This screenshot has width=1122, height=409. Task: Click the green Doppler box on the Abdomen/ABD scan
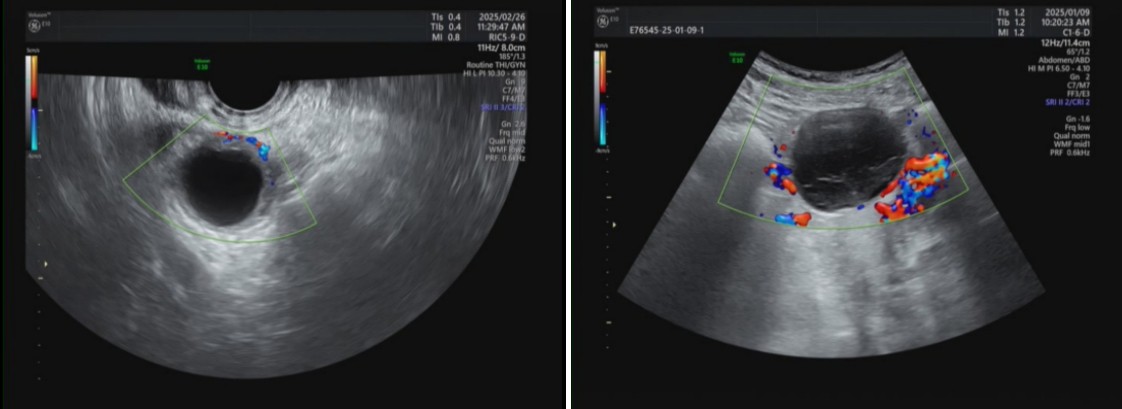pyautogui.click(x=843, y=149)
